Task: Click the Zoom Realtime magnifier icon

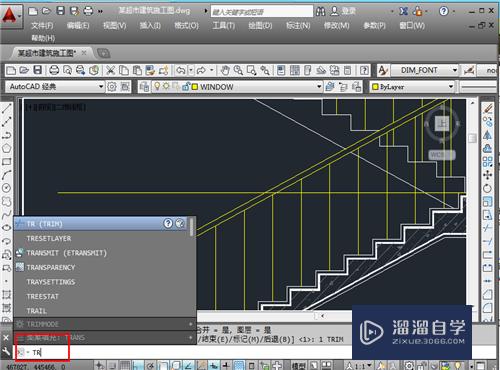Action: [x=238, y=70]
